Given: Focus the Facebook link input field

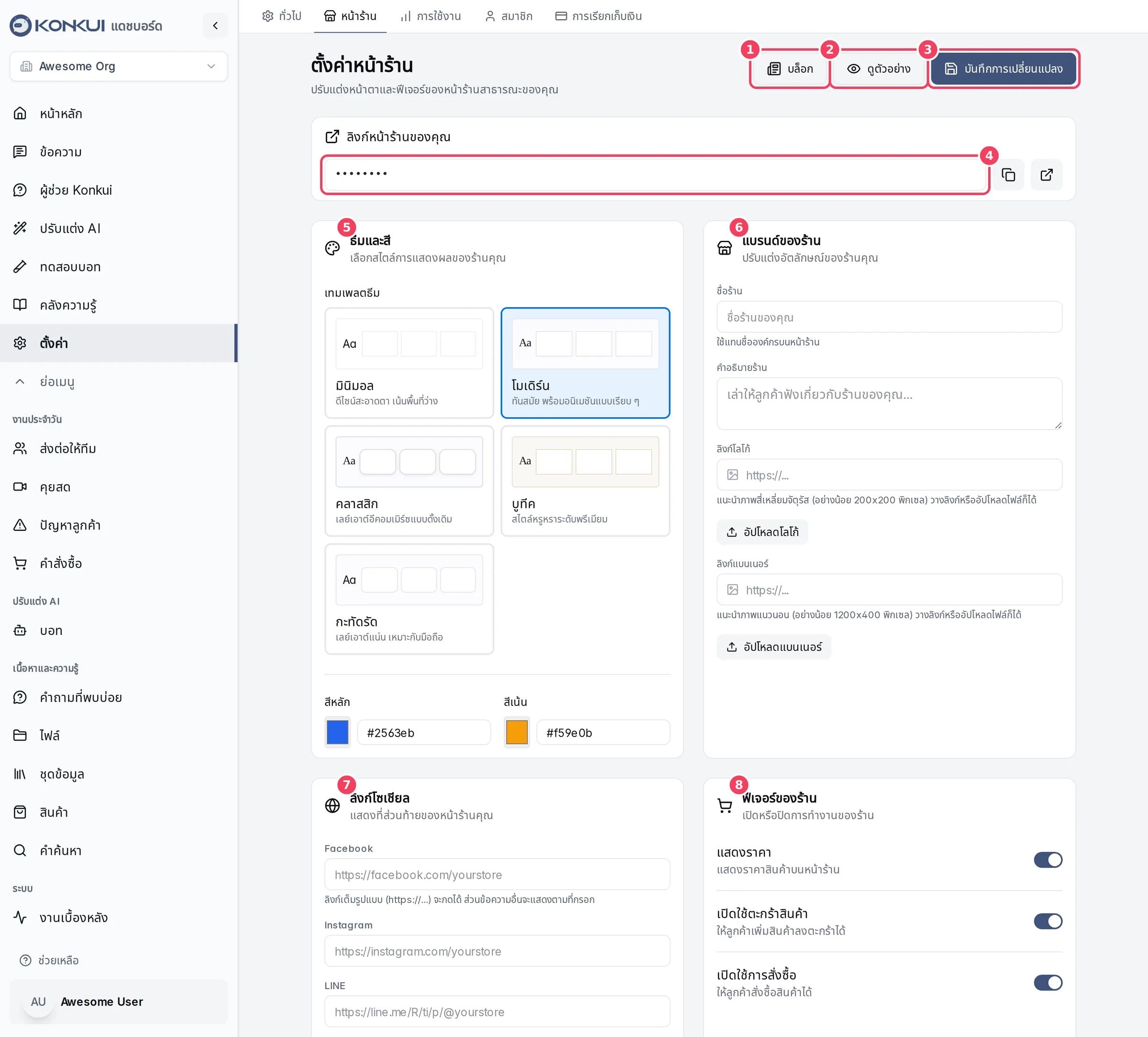Looking at the screenshot, I should [497, 874].
